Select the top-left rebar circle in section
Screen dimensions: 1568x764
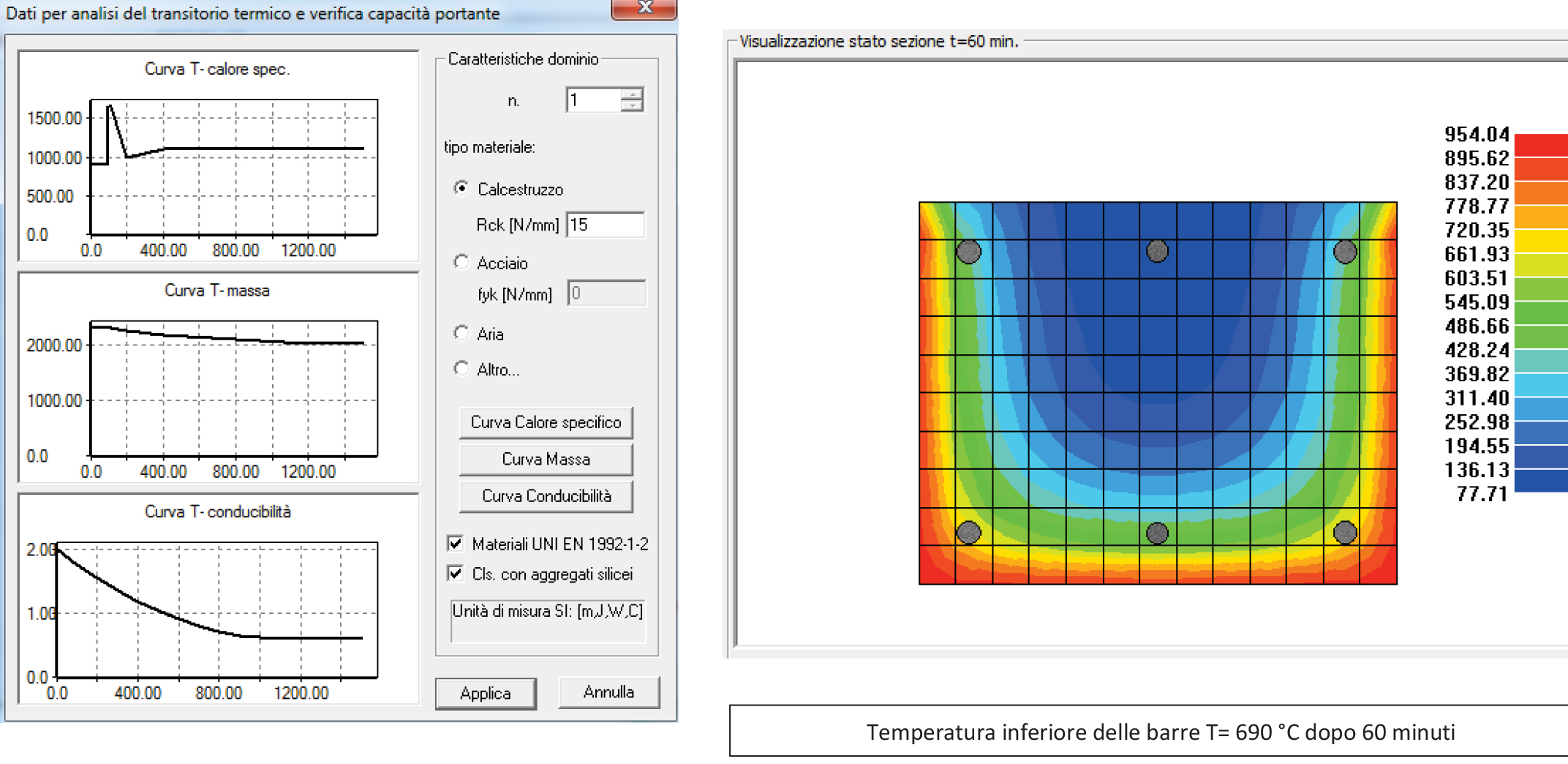[969, 252]
